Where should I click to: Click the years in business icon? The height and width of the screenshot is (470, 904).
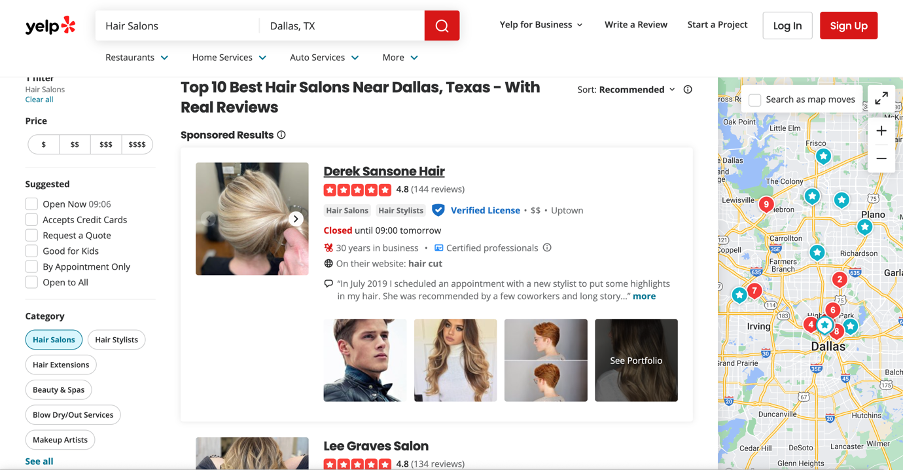pyautogui.click(x=329, y=248)
